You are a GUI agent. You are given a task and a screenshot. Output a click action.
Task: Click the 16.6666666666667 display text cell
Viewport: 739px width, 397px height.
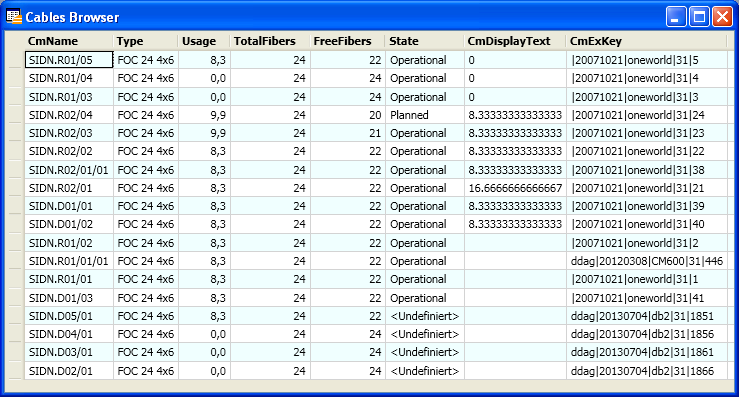[515, 188]
